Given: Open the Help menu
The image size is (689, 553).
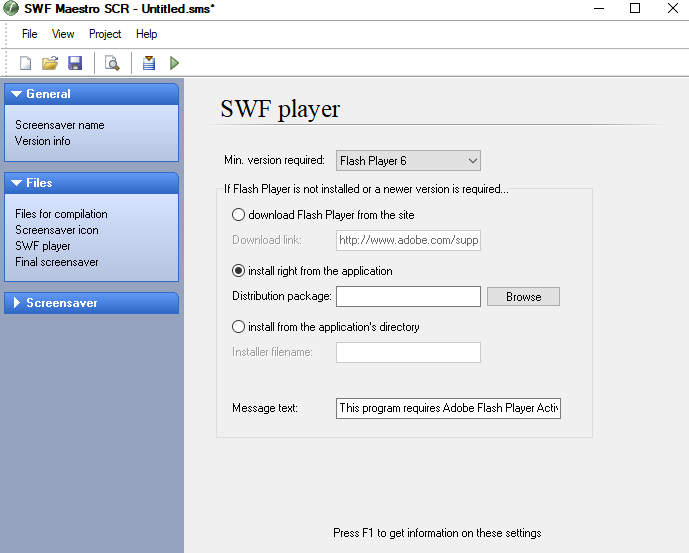Looking at the screenshot, I should click(x=147, y=34).
